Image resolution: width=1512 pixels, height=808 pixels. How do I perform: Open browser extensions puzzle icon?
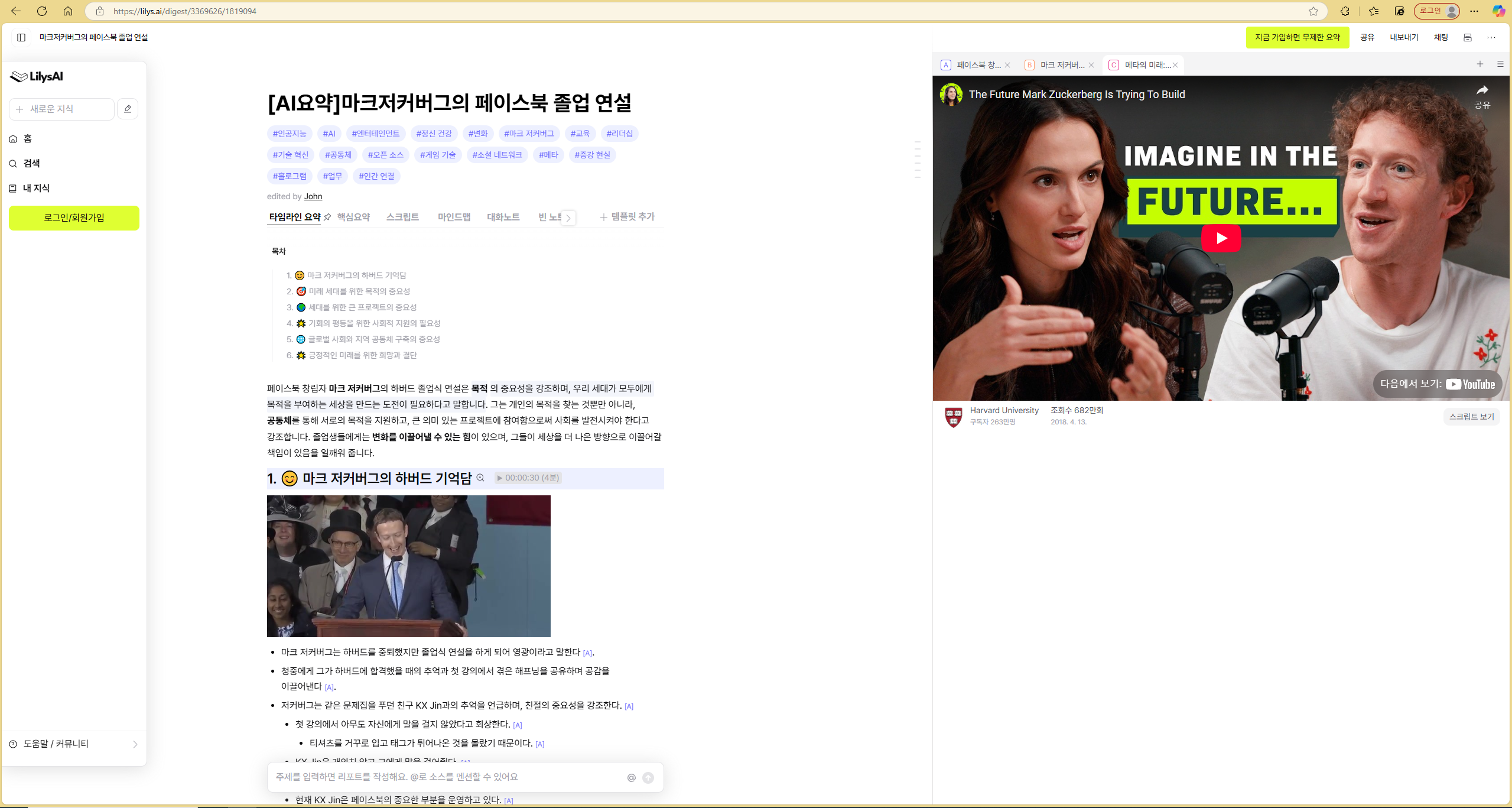tap(1345, 11)
